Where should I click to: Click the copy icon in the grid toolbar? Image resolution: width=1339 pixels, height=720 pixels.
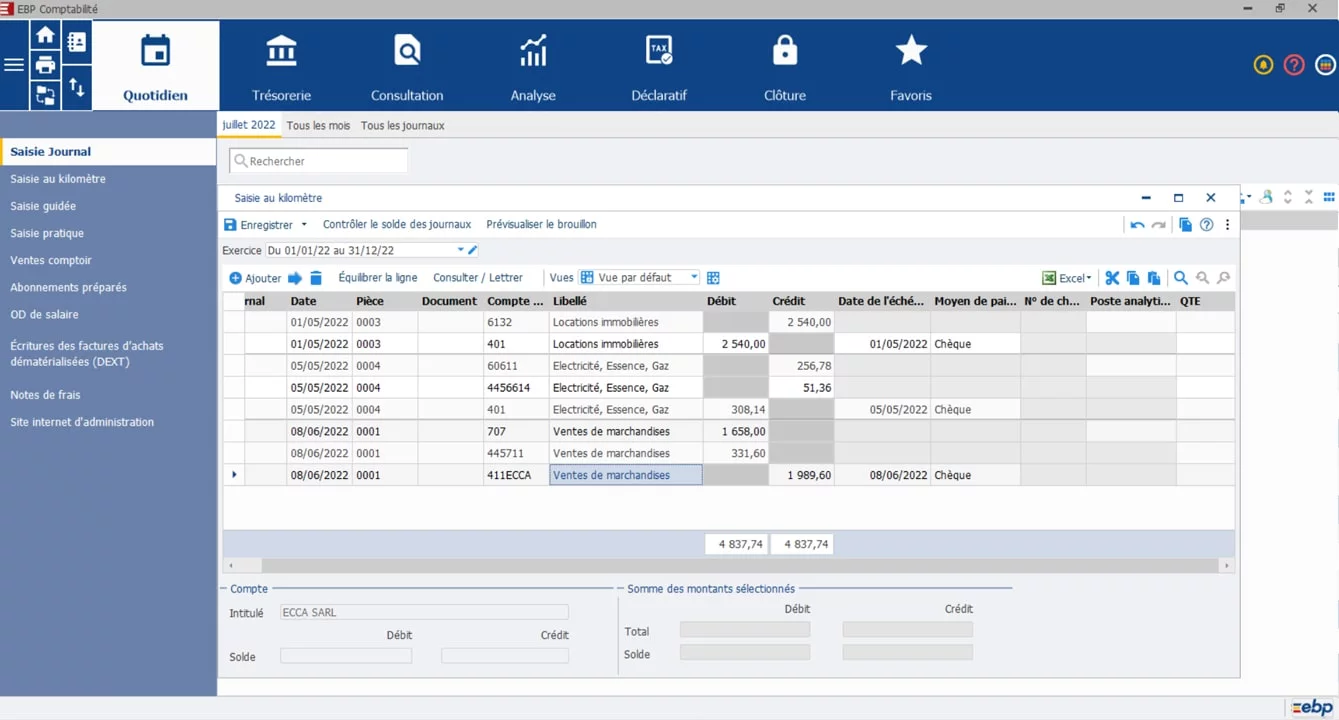(1134, 278)
